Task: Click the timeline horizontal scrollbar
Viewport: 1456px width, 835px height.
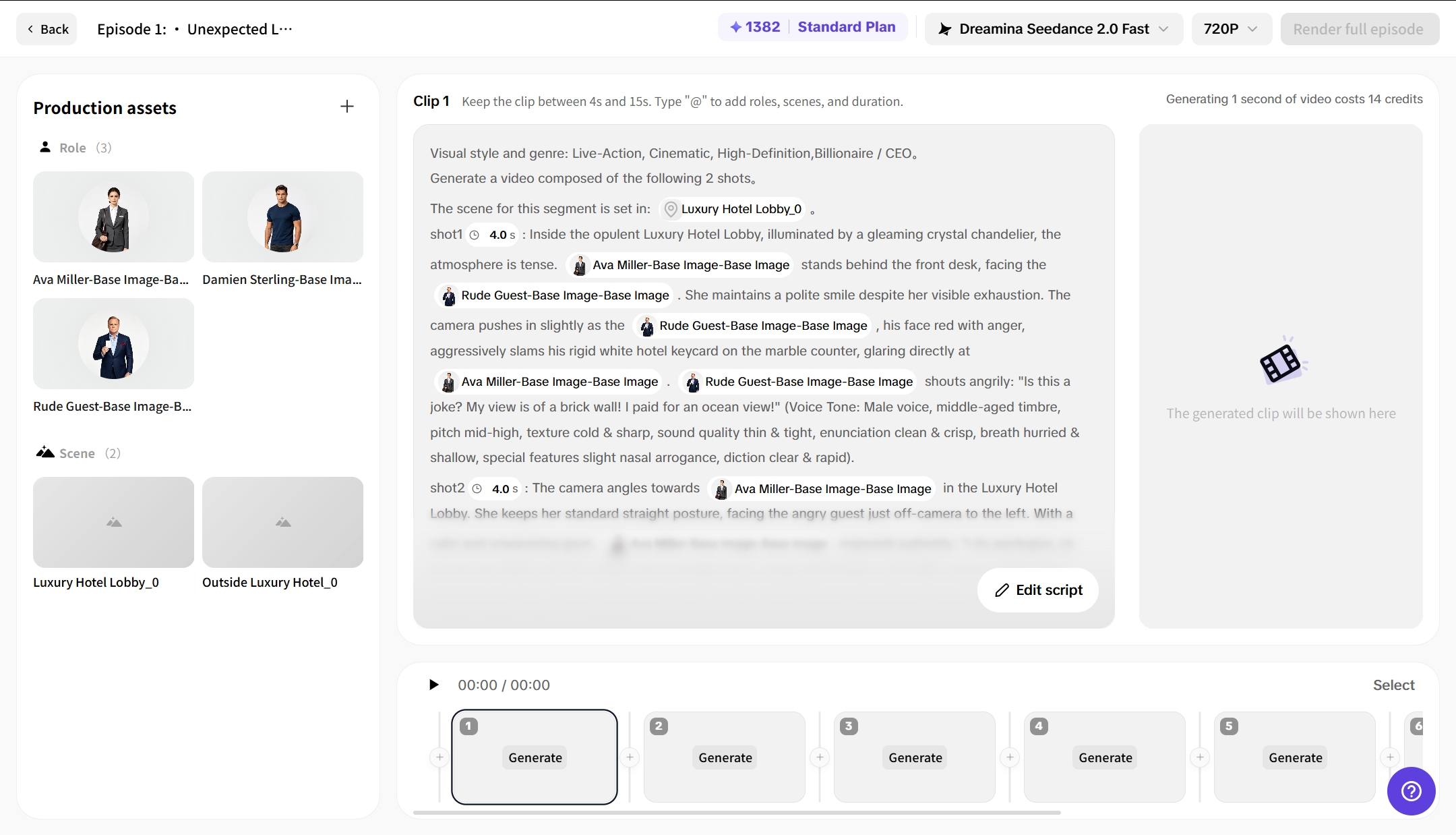Action: 737,813
